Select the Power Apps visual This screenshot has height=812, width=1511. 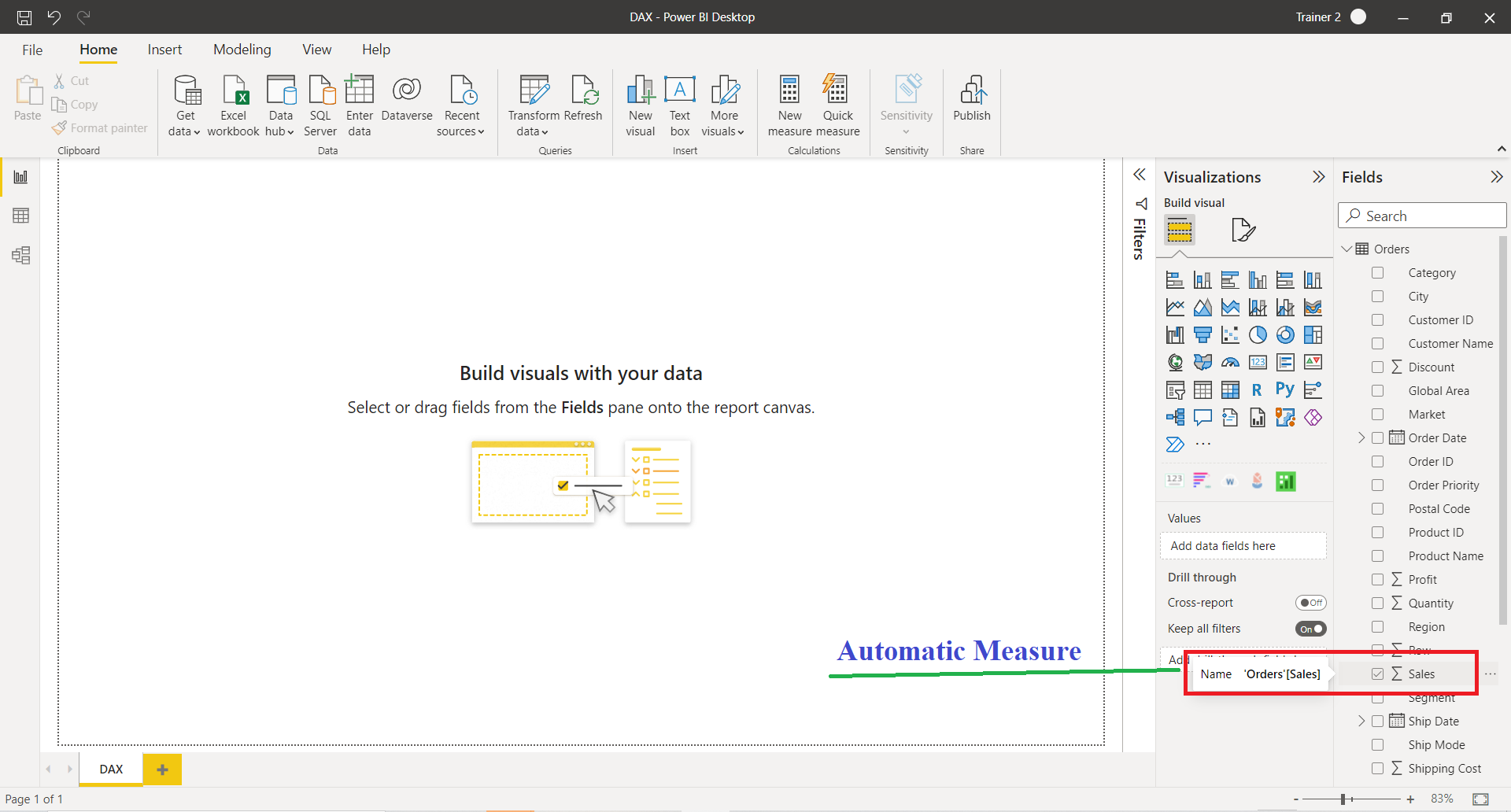(1313, 417)
